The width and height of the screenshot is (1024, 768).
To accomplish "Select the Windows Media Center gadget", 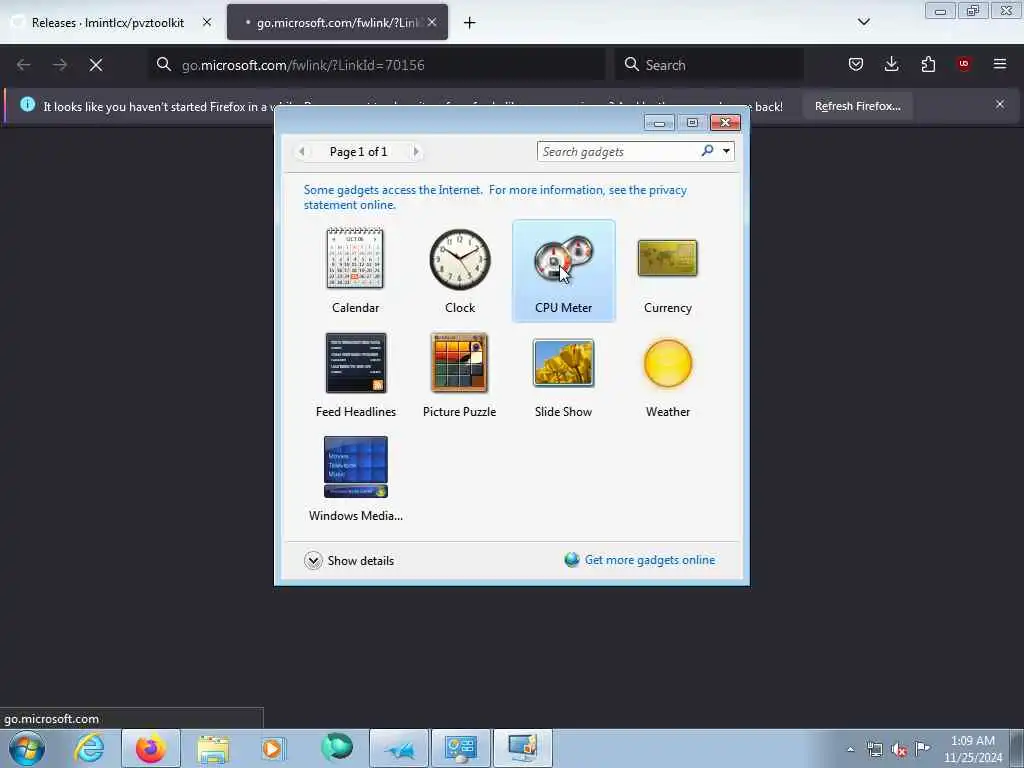I will [x=356, y=479].
